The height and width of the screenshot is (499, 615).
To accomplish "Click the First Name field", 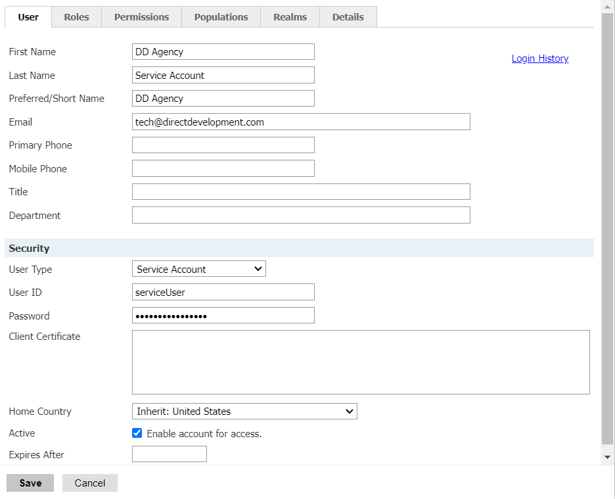I will 223,52.
